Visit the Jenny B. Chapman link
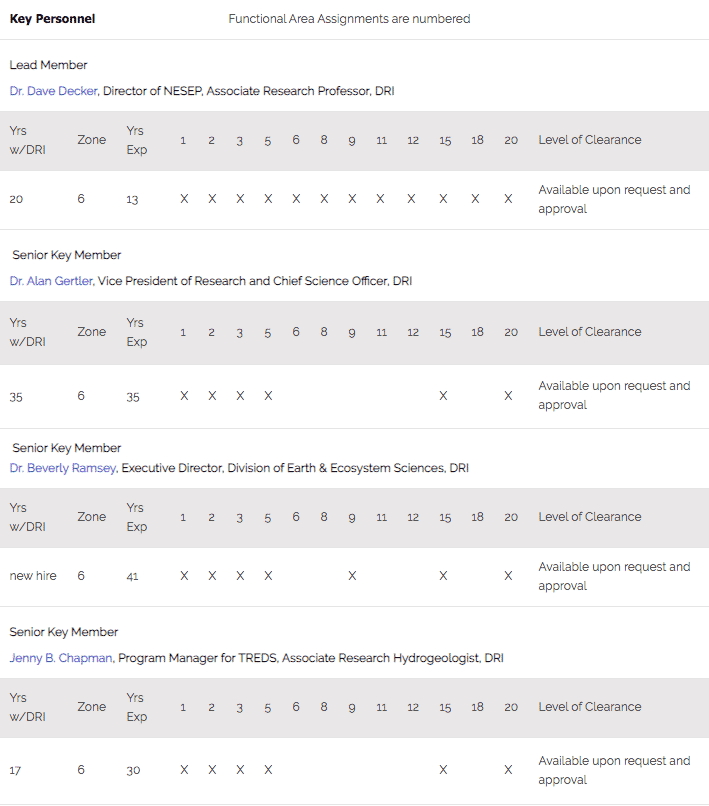This screenshot has width=709, height=806. click(61, 658)
